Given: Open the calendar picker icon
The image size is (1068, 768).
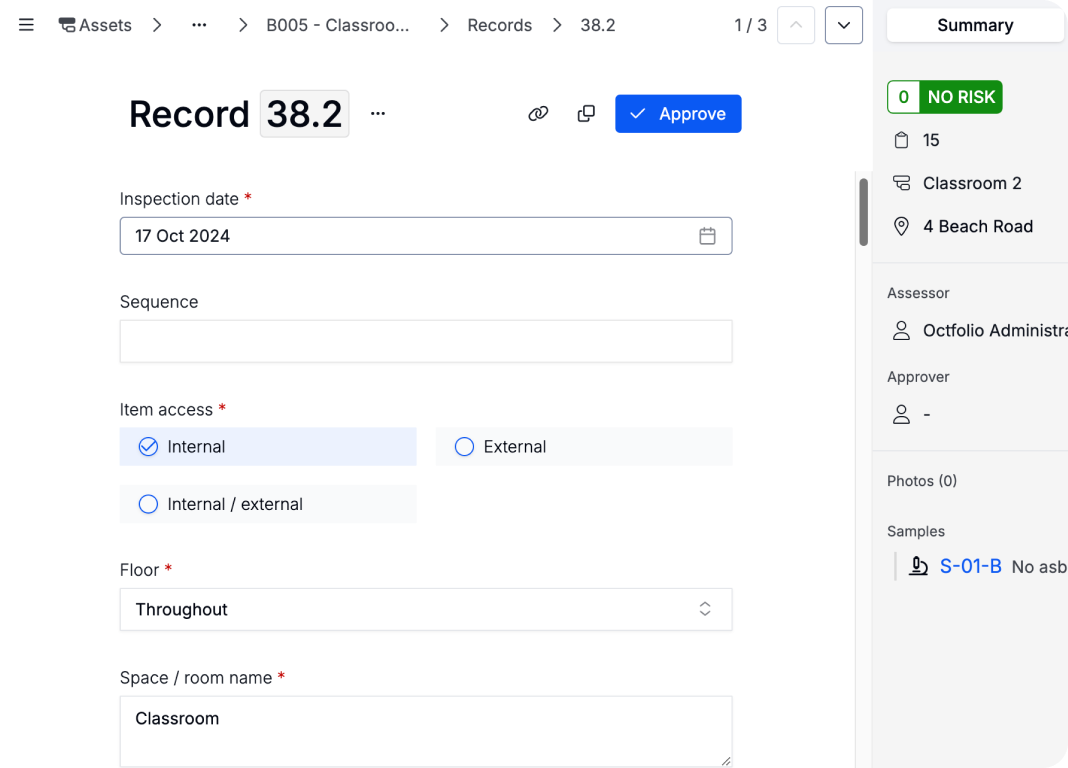Looking at the screenshot, I should [x=707, y=236].
